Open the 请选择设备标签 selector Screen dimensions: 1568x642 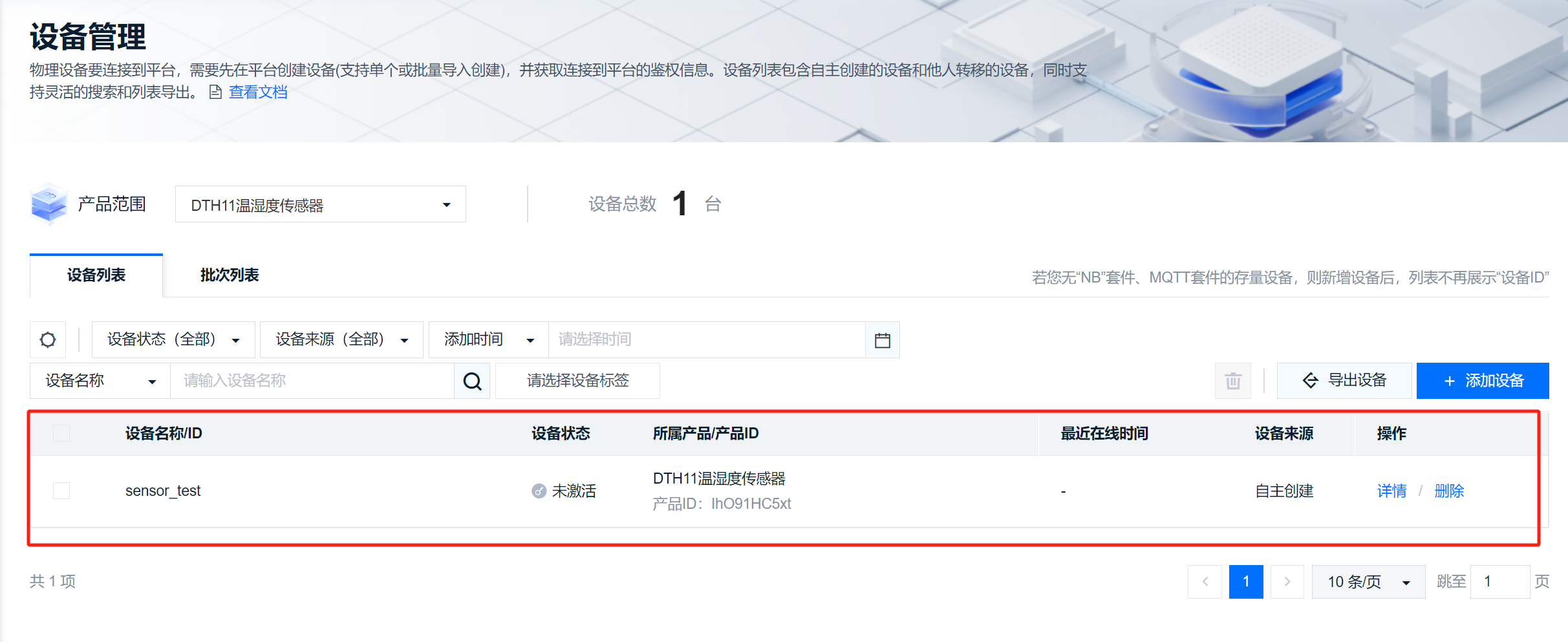pyautogui.click(x=577, y=381)
